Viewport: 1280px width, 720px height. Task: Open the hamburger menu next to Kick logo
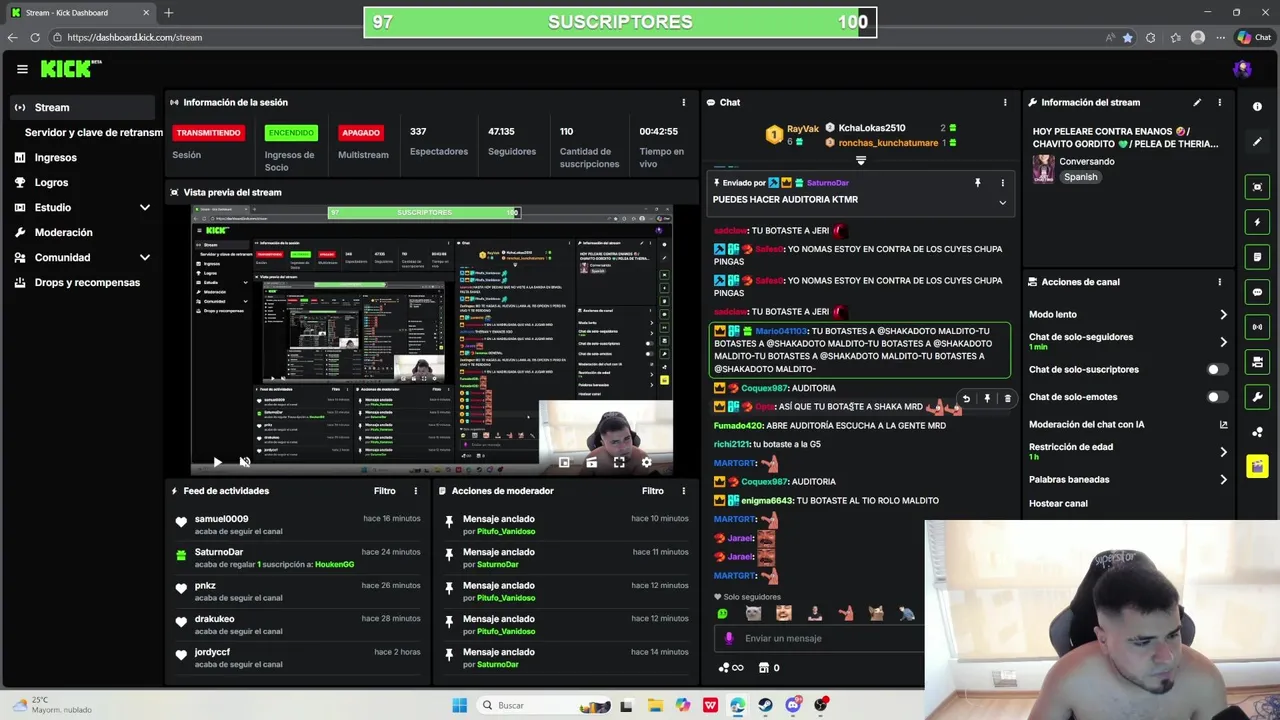[x=22, y=69]
